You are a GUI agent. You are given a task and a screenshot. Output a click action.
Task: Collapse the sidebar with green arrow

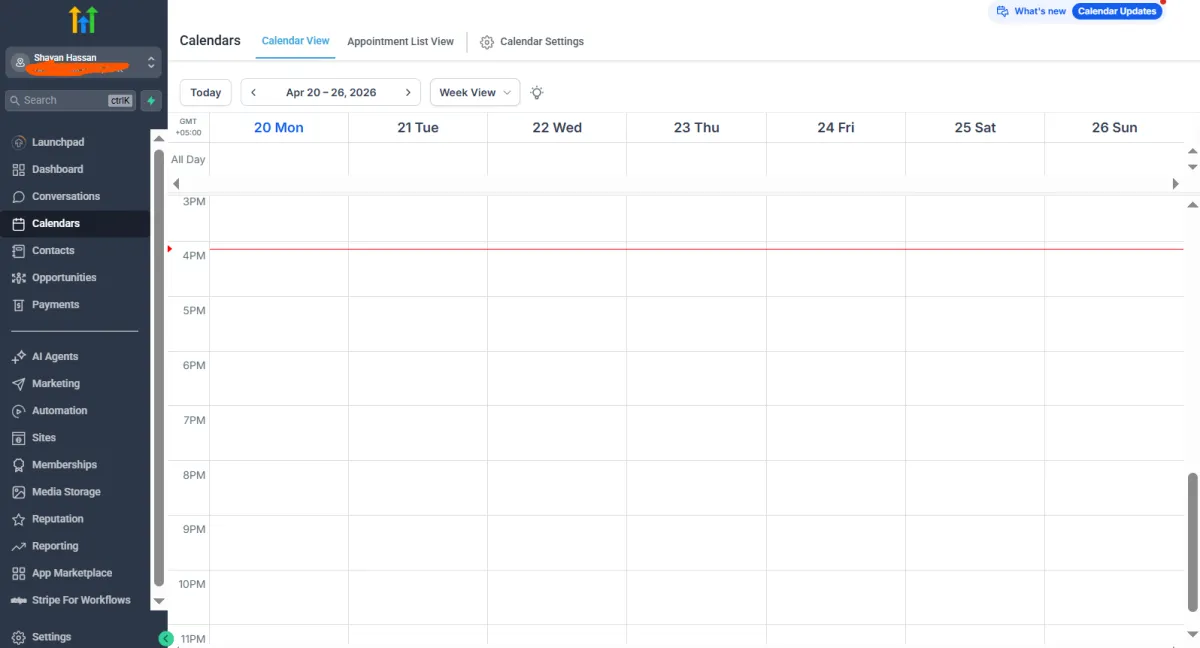[166, 638]
